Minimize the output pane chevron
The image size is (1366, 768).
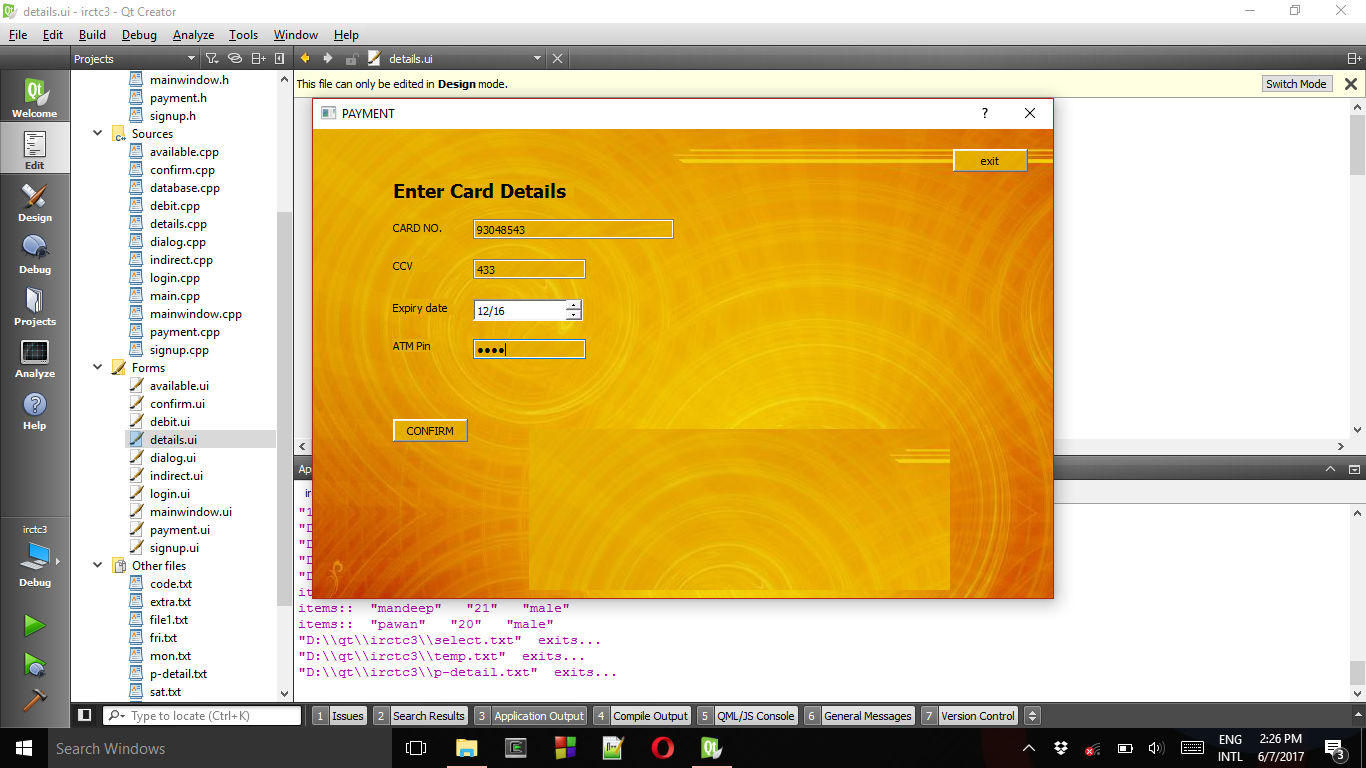coord(1330,469)
